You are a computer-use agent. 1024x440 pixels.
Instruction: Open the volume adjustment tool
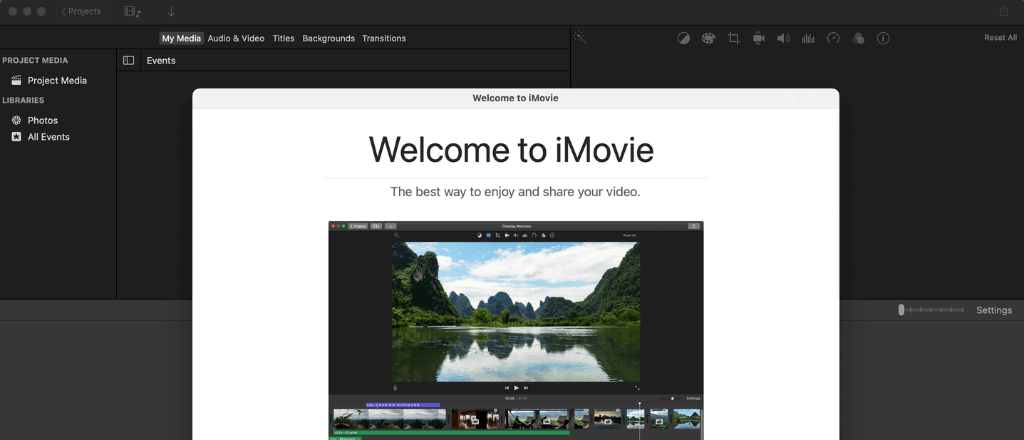783,39
